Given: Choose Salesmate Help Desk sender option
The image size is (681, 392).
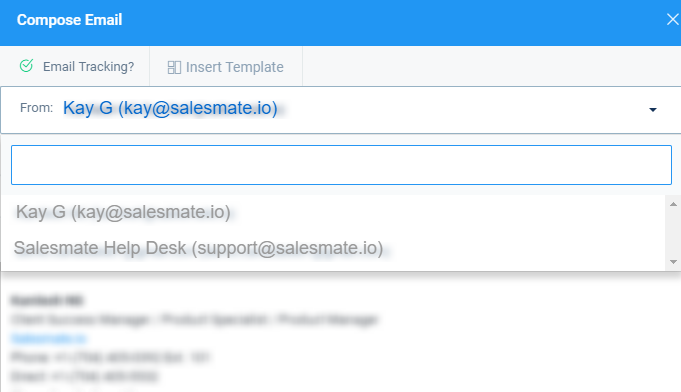Looking at the screenshot, I should (x=198, y=248).
